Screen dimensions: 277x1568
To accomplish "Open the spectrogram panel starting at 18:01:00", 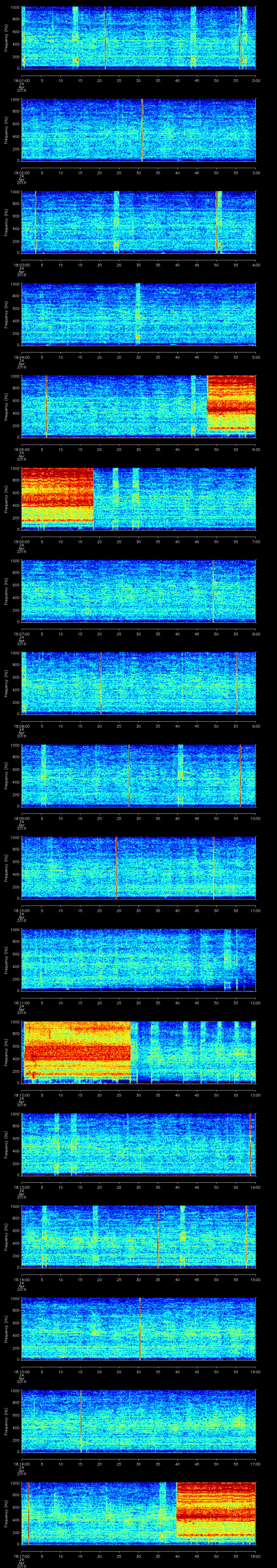I will click(138, 38).
